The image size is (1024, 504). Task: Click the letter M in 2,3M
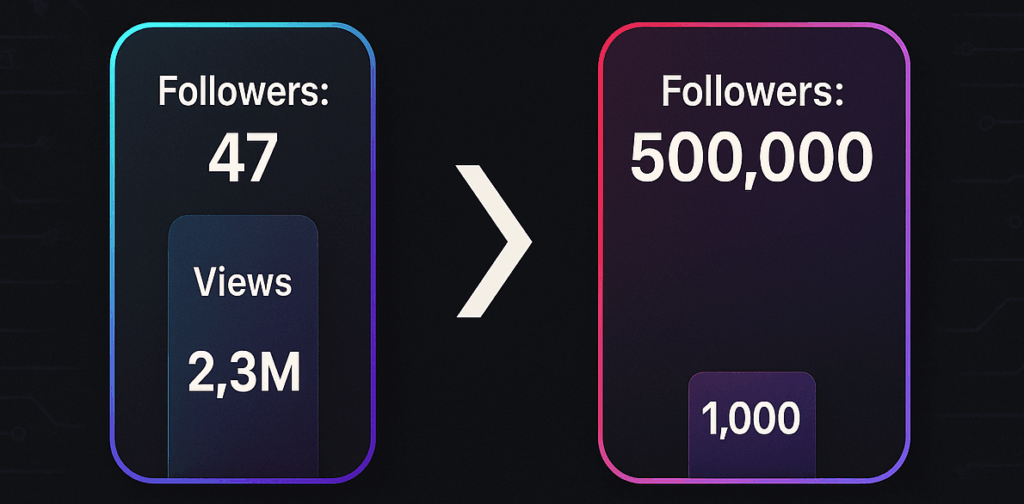point(281,372)
